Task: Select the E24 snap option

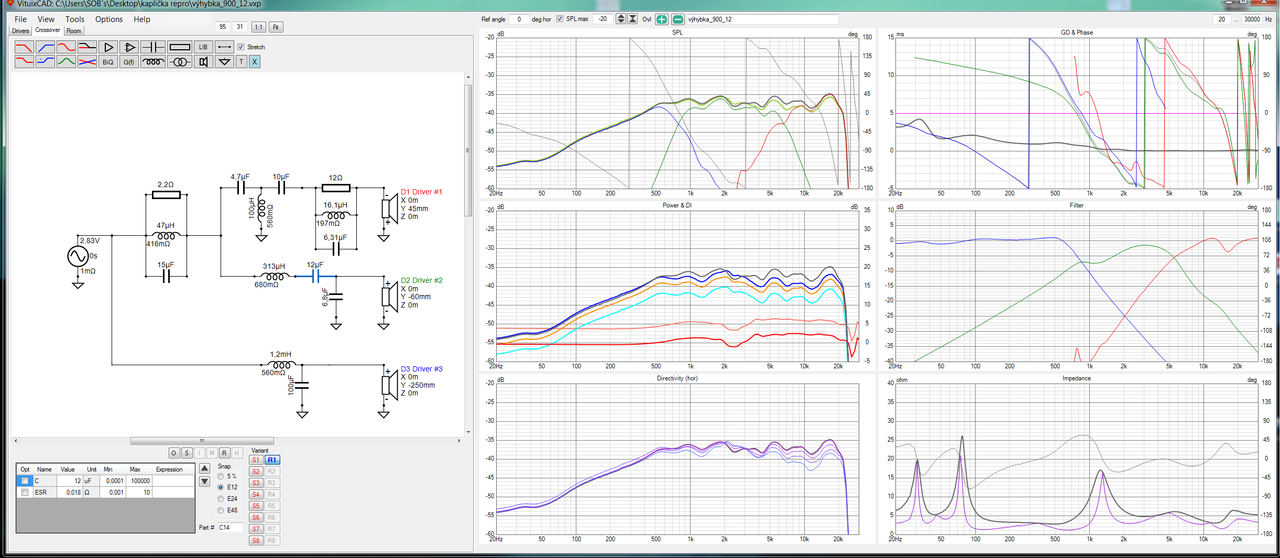Action: (220, 498)
